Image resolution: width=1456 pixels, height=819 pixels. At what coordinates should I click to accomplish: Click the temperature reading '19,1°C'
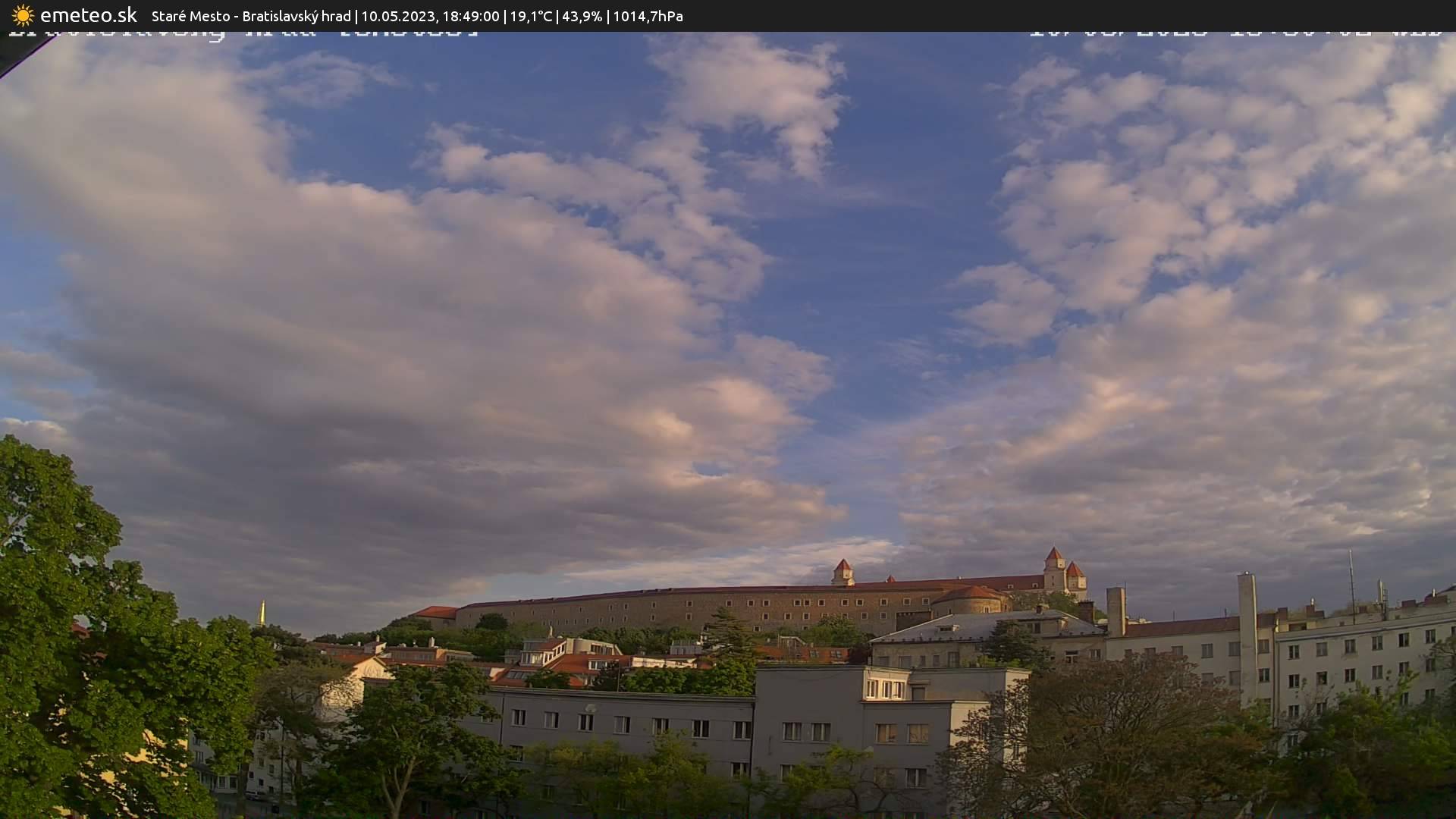pyautogui.click(x=529, y=15)
